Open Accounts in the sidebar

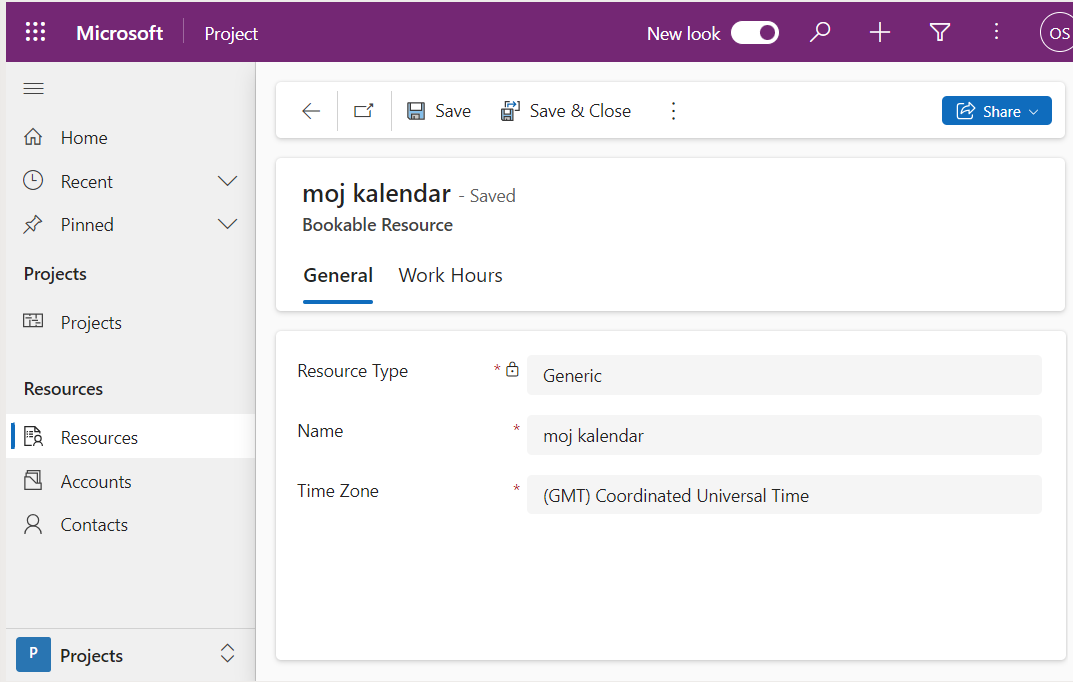(95, 481)
